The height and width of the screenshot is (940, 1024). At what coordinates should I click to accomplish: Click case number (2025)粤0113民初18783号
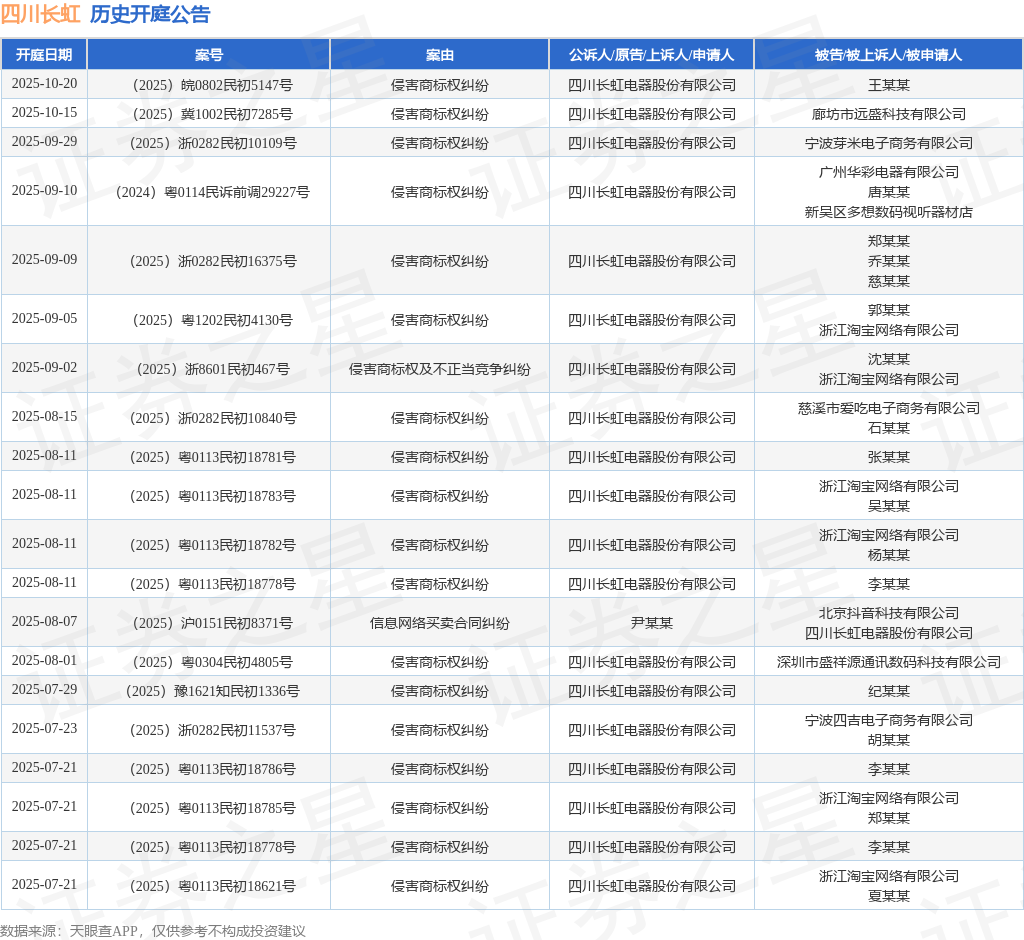pyautogui.click(x=212, y=496)
